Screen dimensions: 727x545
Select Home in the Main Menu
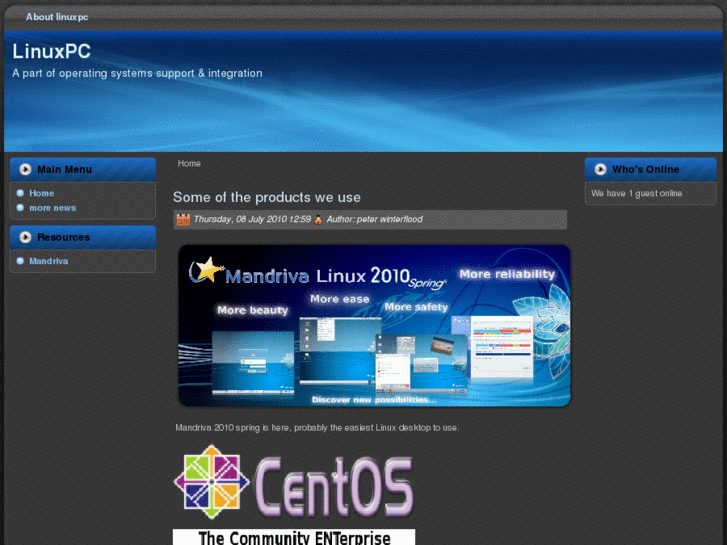point(41,193)
